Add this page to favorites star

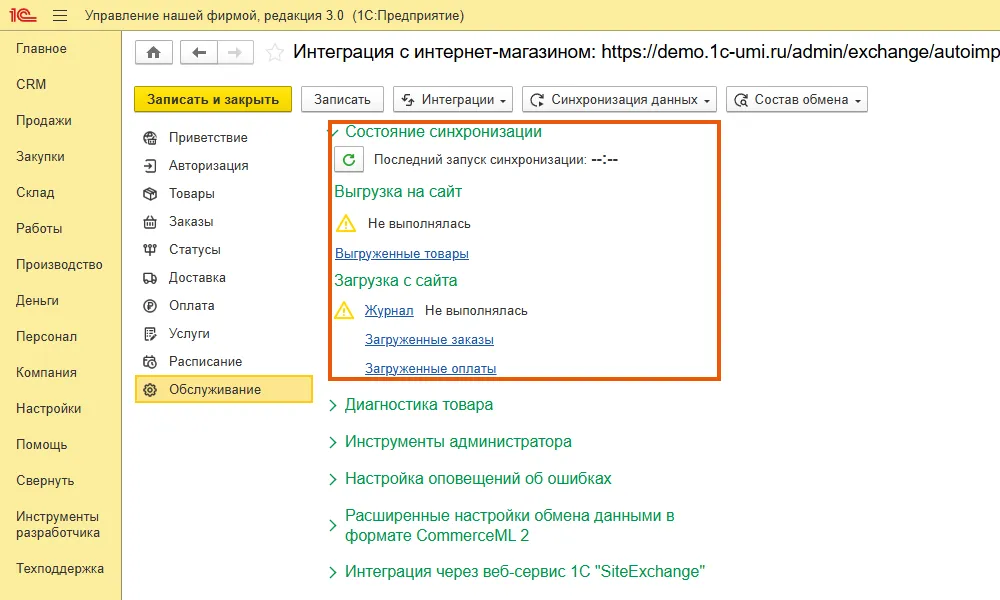pos(275,52)
